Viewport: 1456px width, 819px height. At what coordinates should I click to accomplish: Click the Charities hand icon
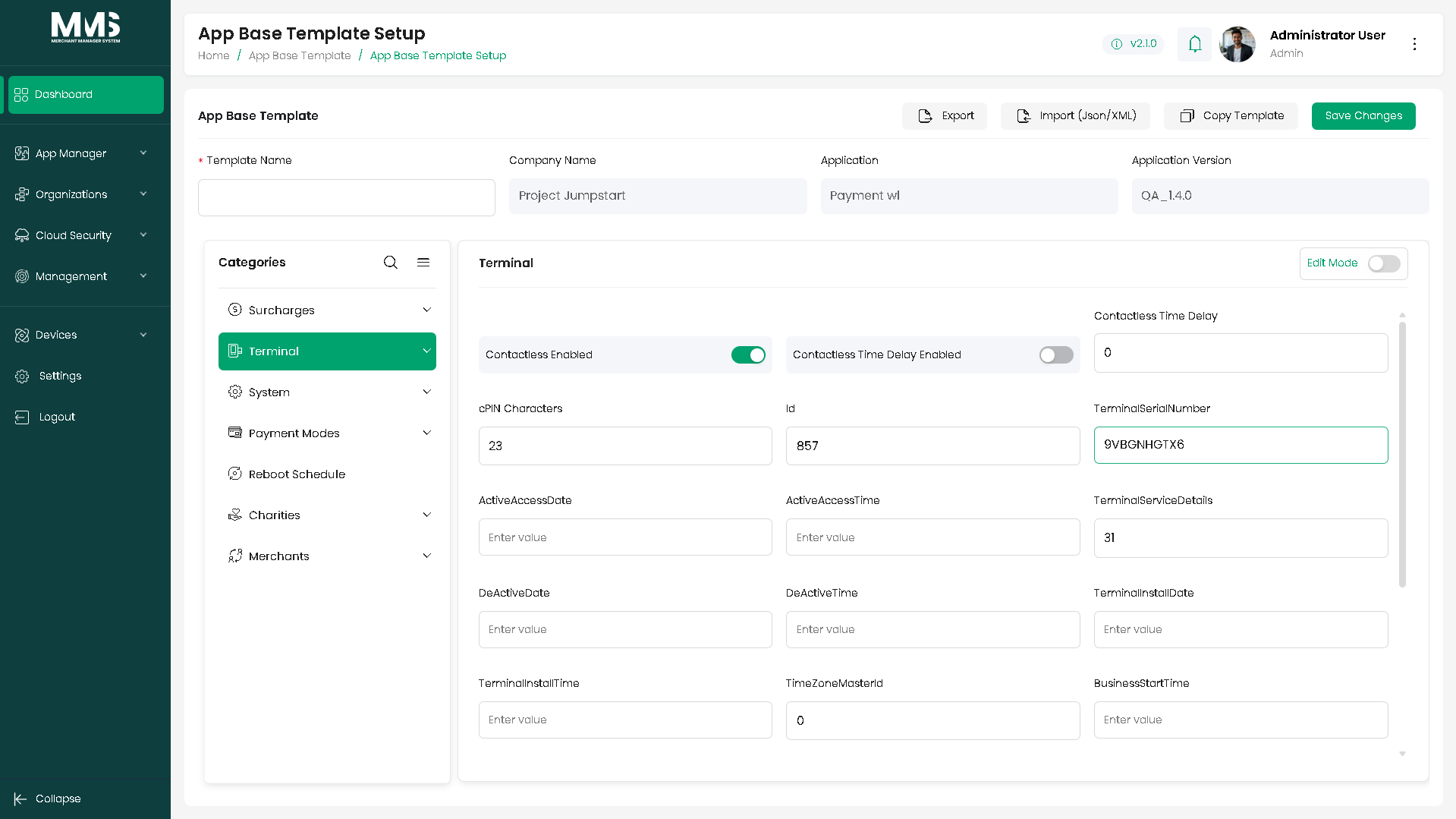[x=235, y=515]
